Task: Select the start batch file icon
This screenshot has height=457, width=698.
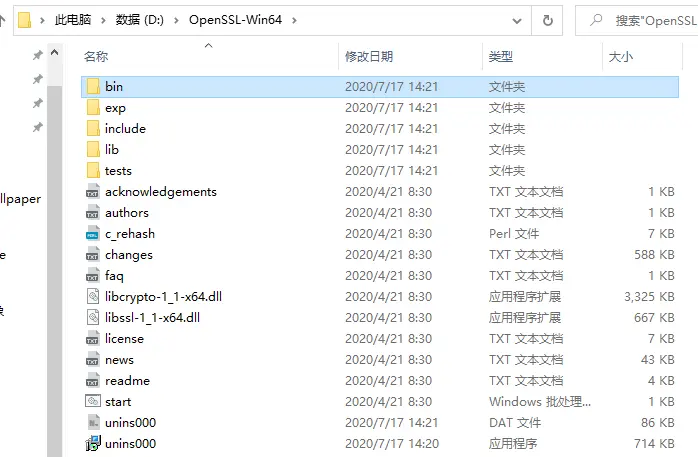Action: [93, 401]
